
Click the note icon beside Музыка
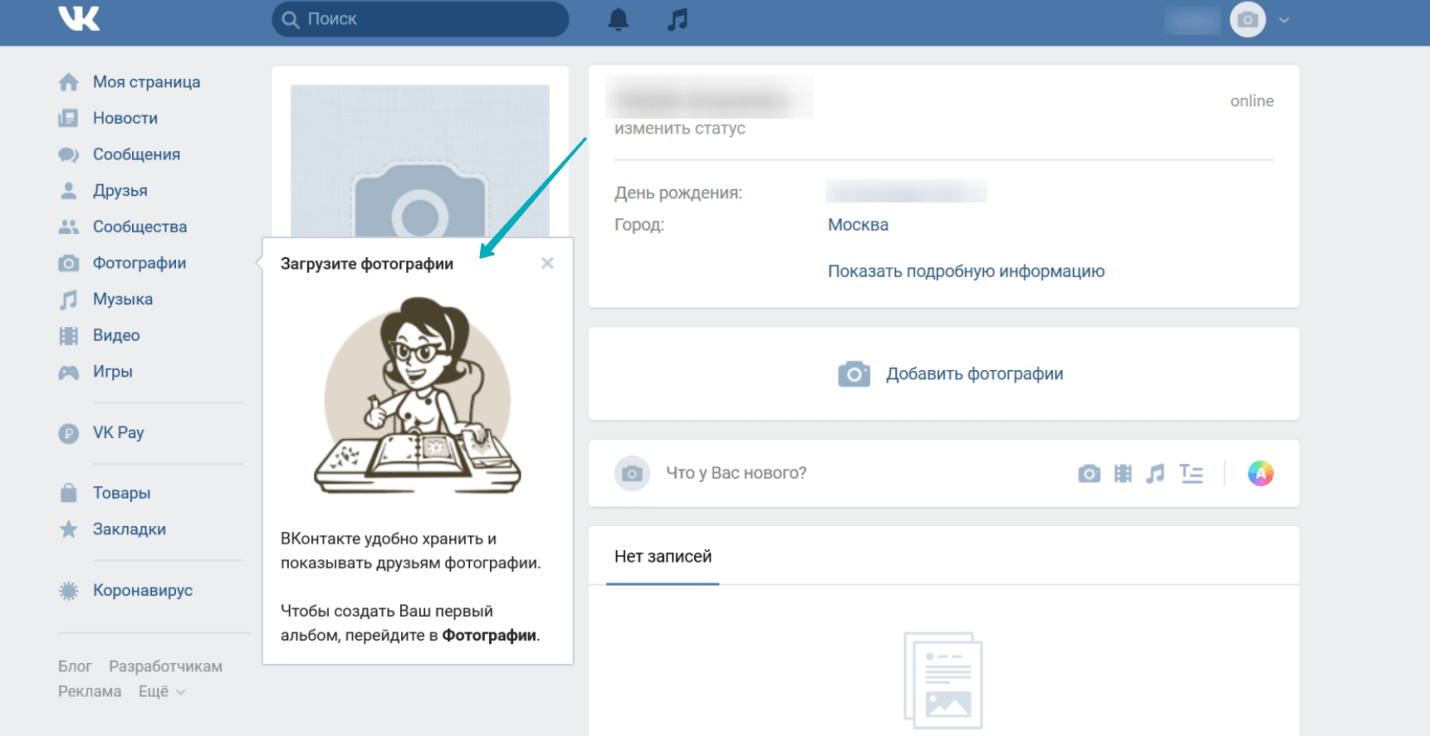point(68,299)
